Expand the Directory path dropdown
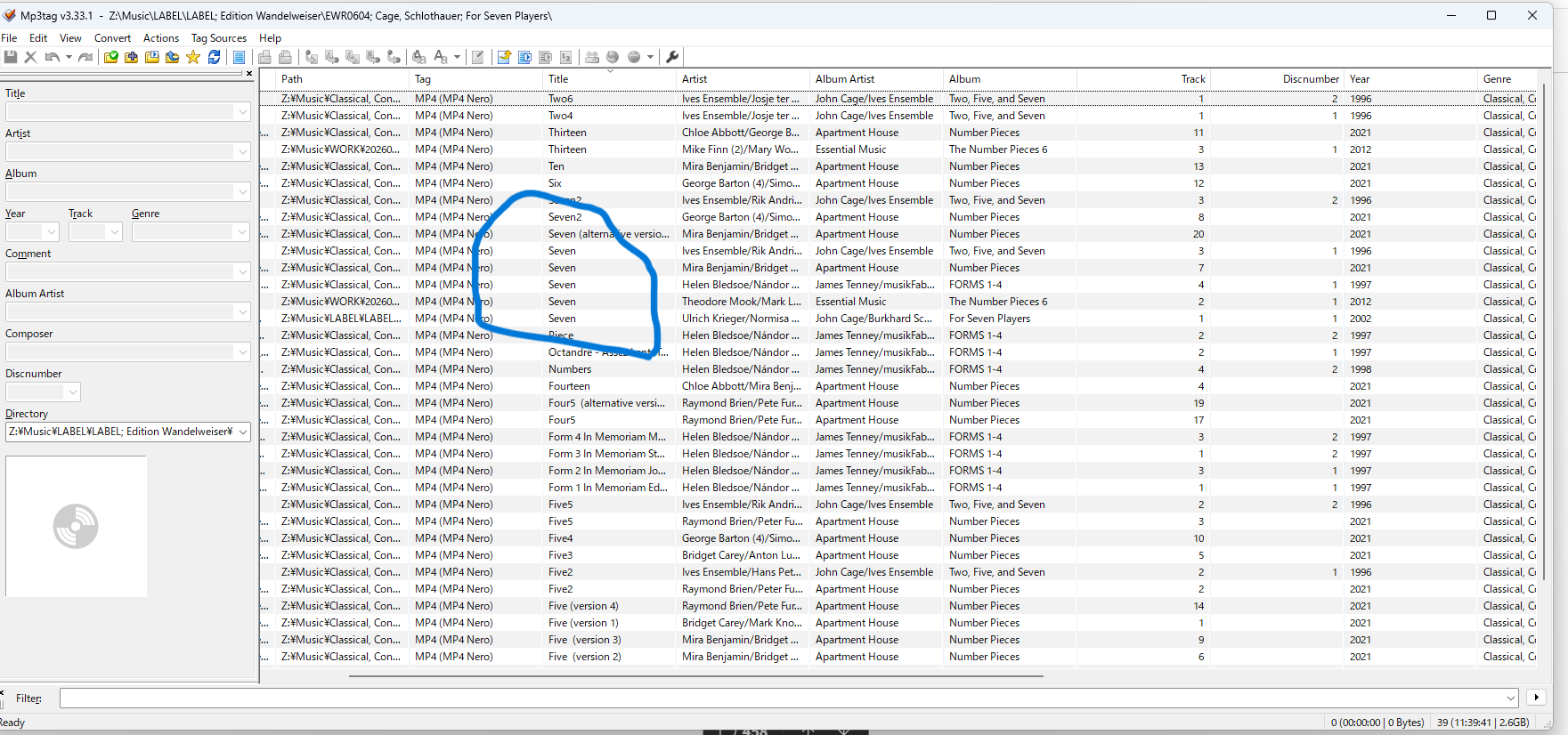 pos(242,432)
